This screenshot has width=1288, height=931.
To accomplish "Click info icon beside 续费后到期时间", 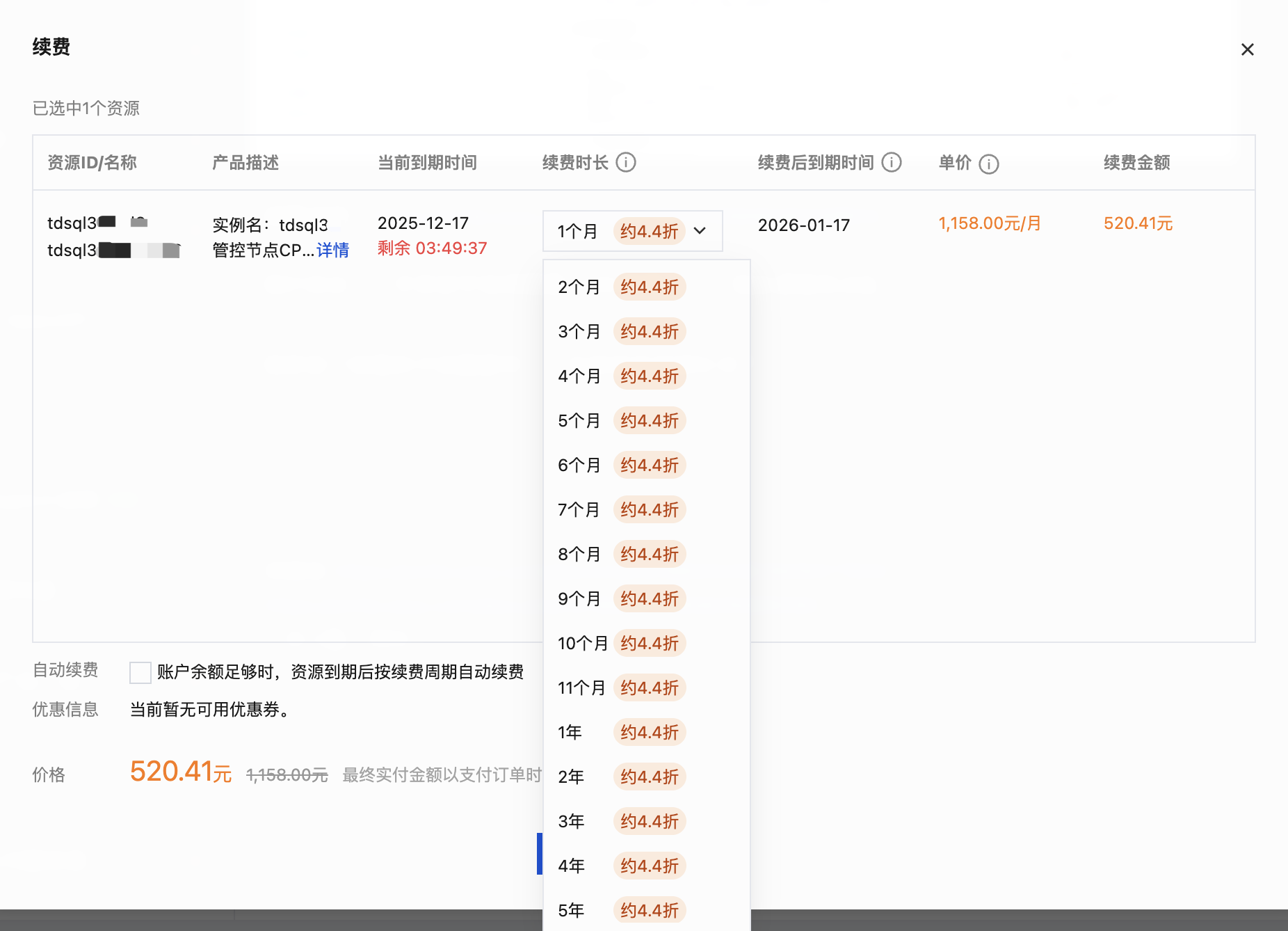I will (891, 163).
